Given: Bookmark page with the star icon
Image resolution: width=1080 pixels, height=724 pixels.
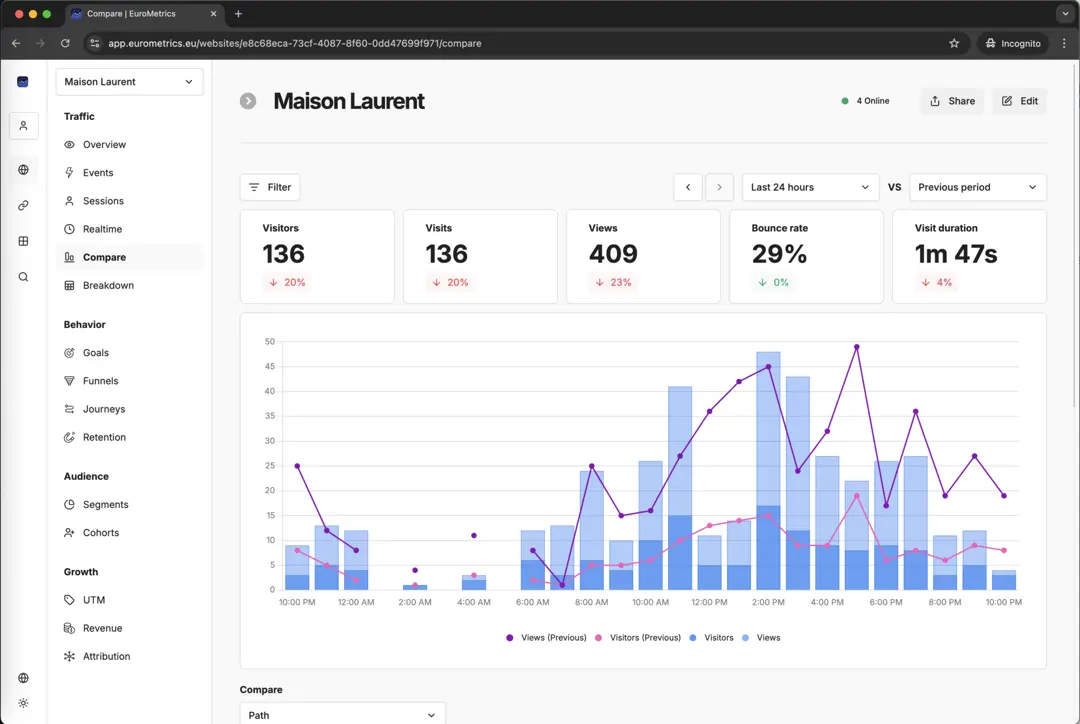Looking at the screenshot, I should pyautogui.click(x=954, y=43).
